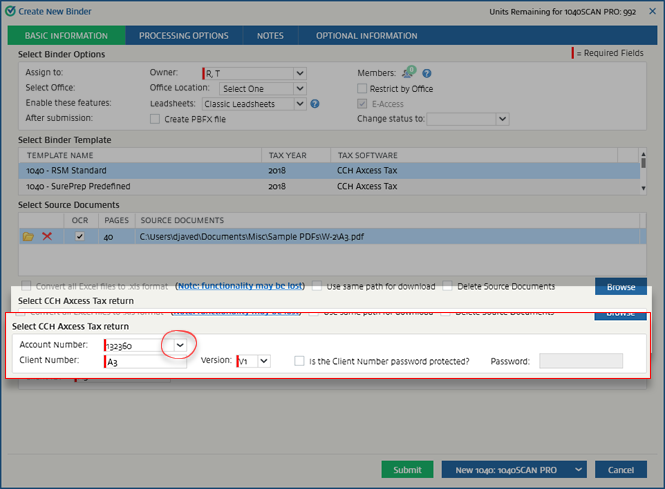Open the Office Location dropdown
Image resolution: width=665 pixels, height=489 pixels.
click(300, 88)
